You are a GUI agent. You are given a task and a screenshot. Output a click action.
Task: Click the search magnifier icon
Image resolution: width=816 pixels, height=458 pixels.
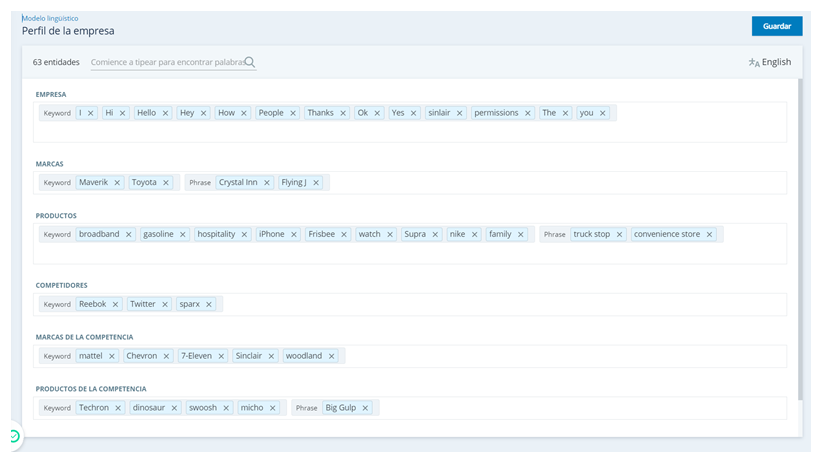[x=250, y=62]
